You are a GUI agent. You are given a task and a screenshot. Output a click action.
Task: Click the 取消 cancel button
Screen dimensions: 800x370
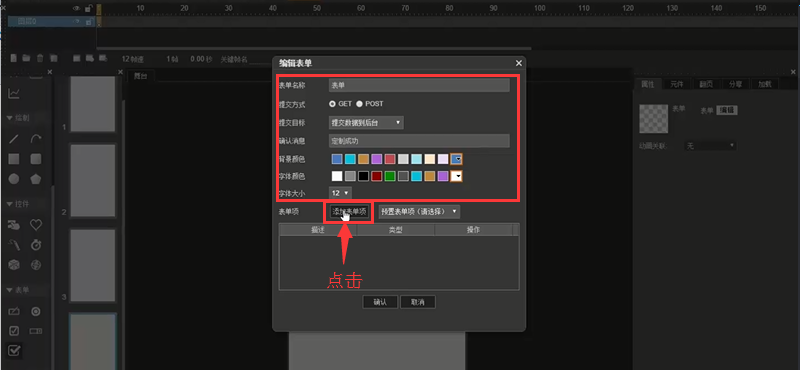click(x=418, y=302)
